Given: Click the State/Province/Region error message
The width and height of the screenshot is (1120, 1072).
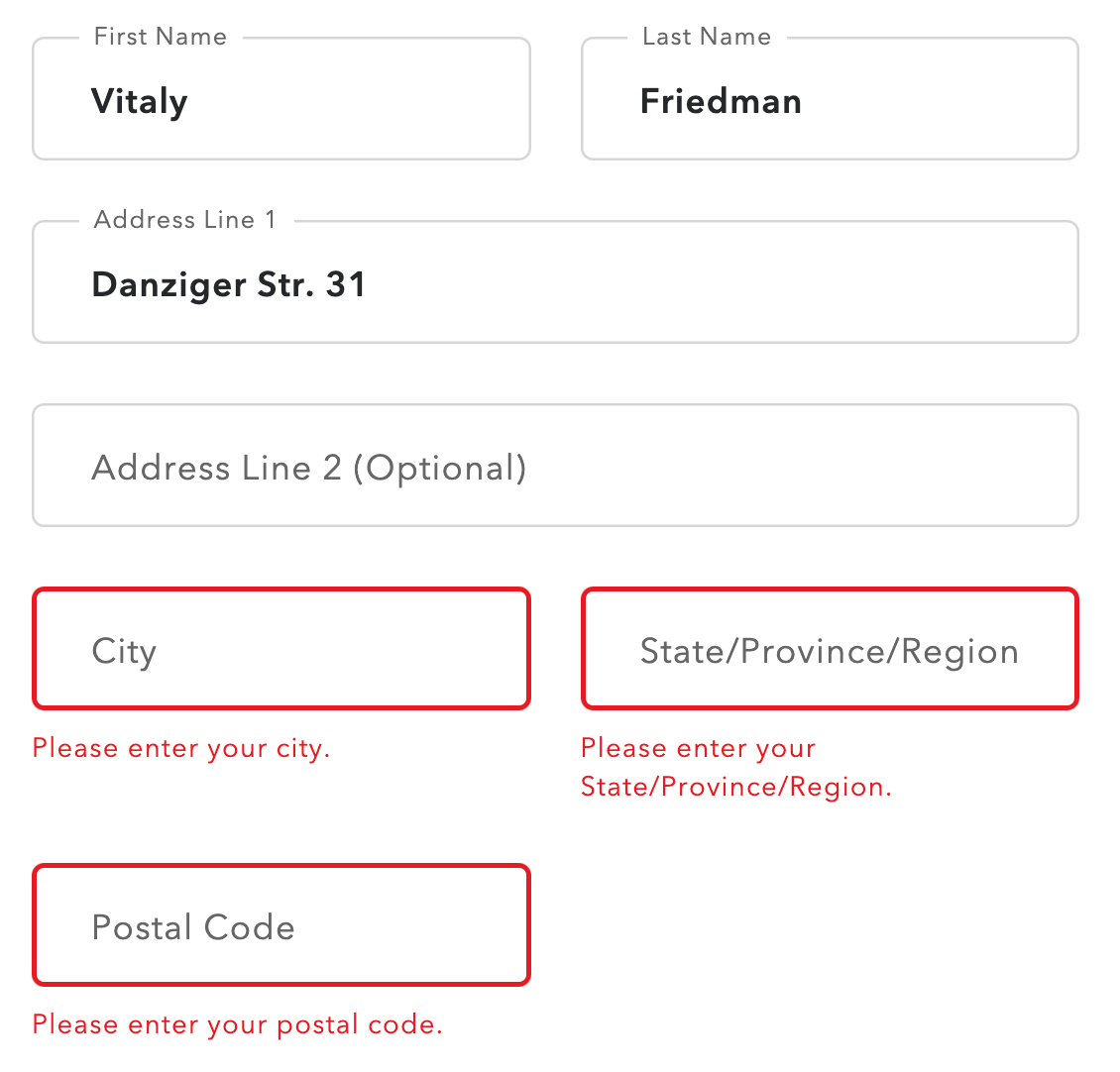Looking at the screenshot, I should (736, 767).
